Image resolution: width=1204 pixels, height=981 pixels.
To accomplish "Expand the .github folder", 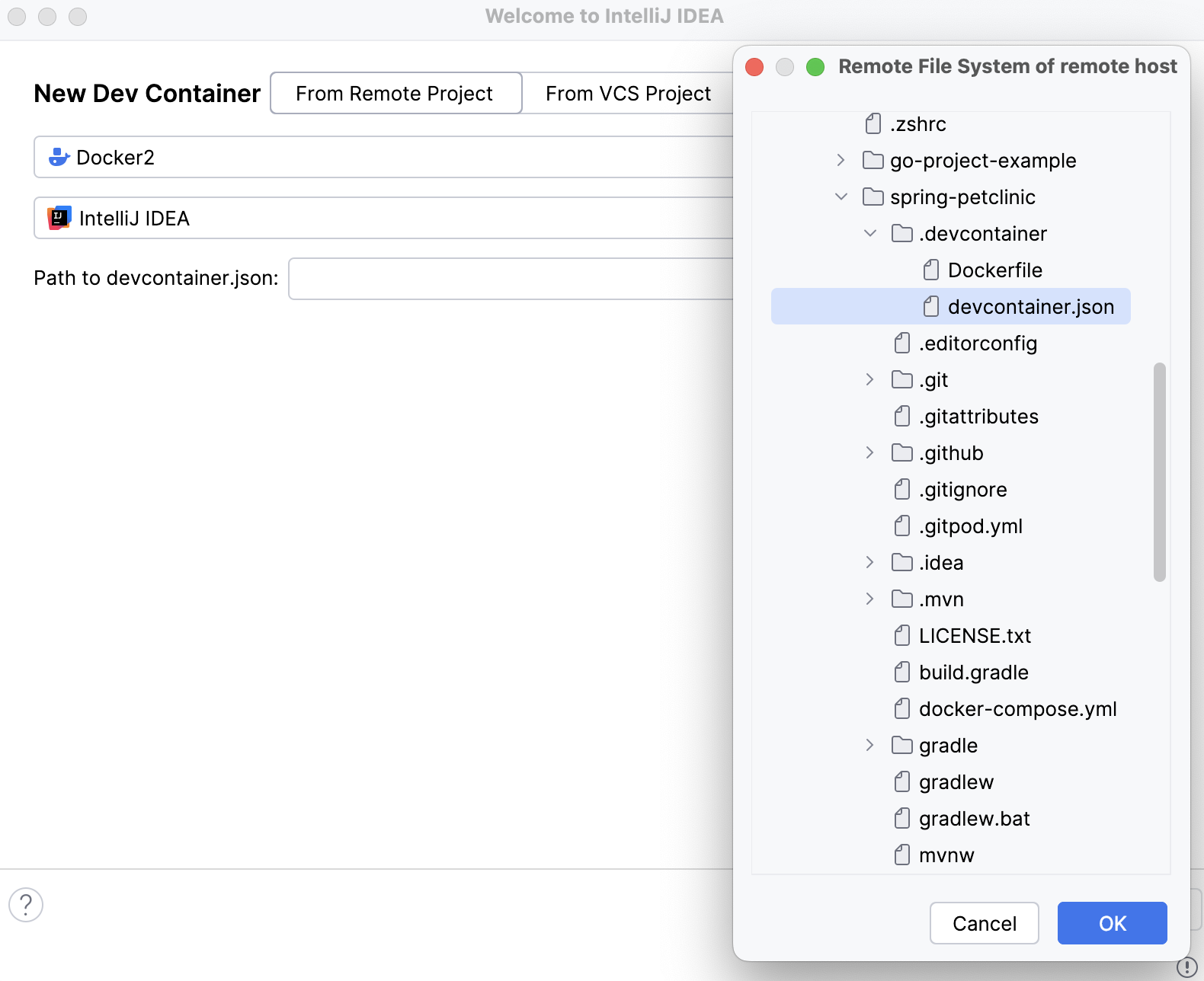I will 870,453.
